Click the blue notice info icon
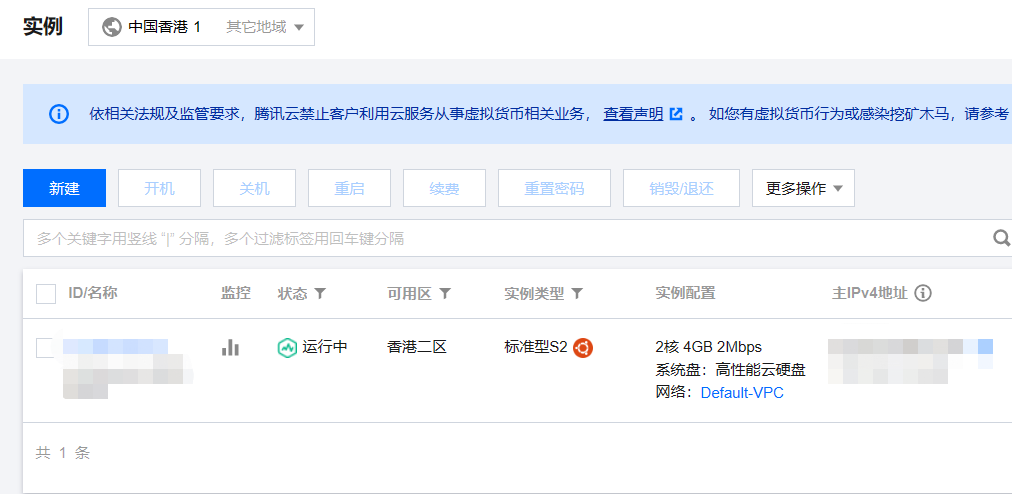Image resolution: width=1012 pixels, height=494 pixels. pos(59,113)
